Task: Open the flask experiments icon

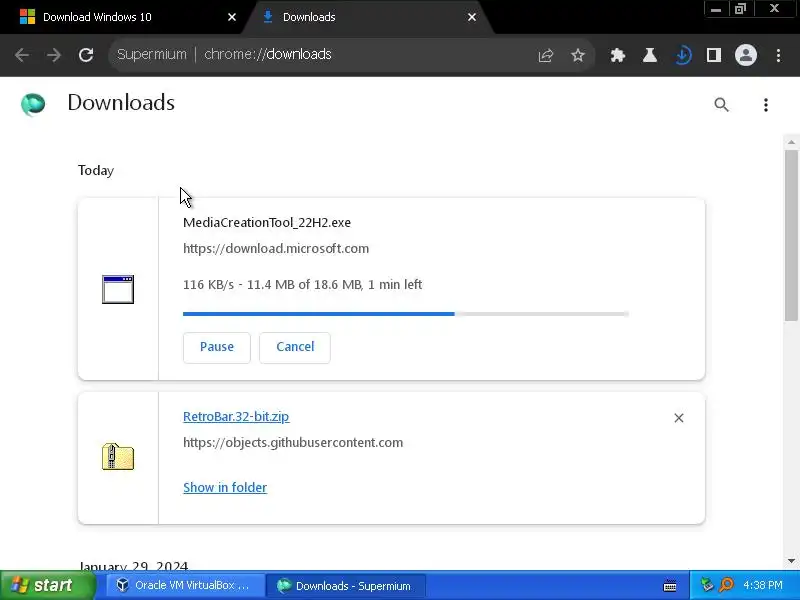Action: click(649, 55)
